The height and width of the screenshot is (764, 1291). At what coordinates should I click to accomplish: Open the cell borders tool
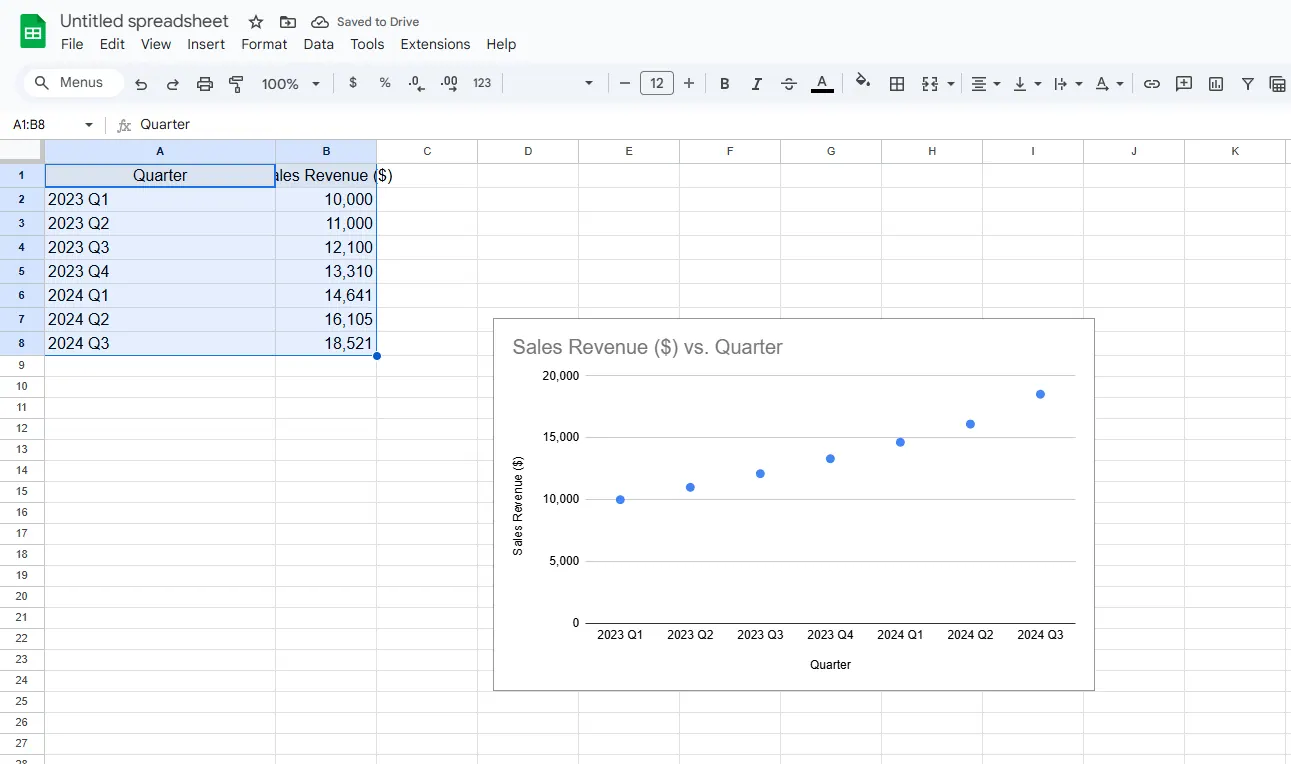tap(897, 84)
